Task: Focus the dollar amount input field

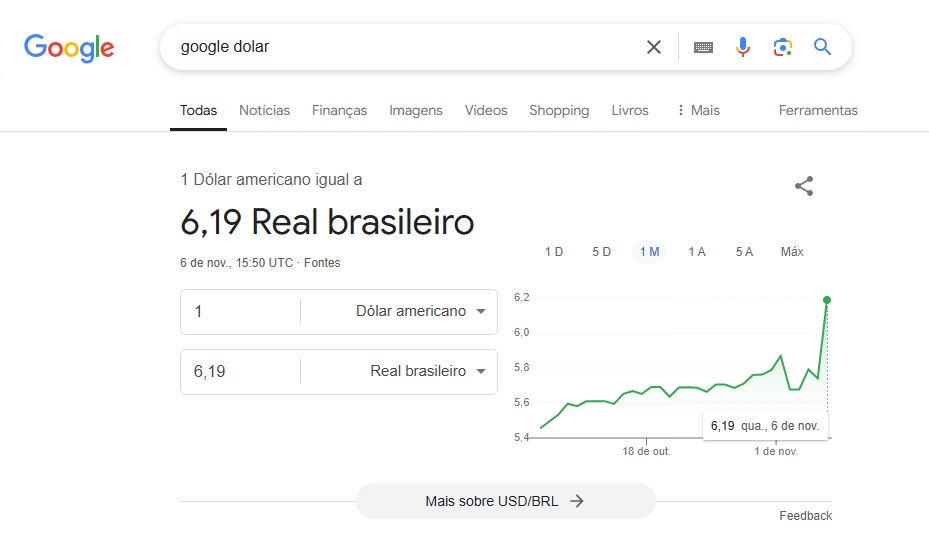Action: coord(240,311)
